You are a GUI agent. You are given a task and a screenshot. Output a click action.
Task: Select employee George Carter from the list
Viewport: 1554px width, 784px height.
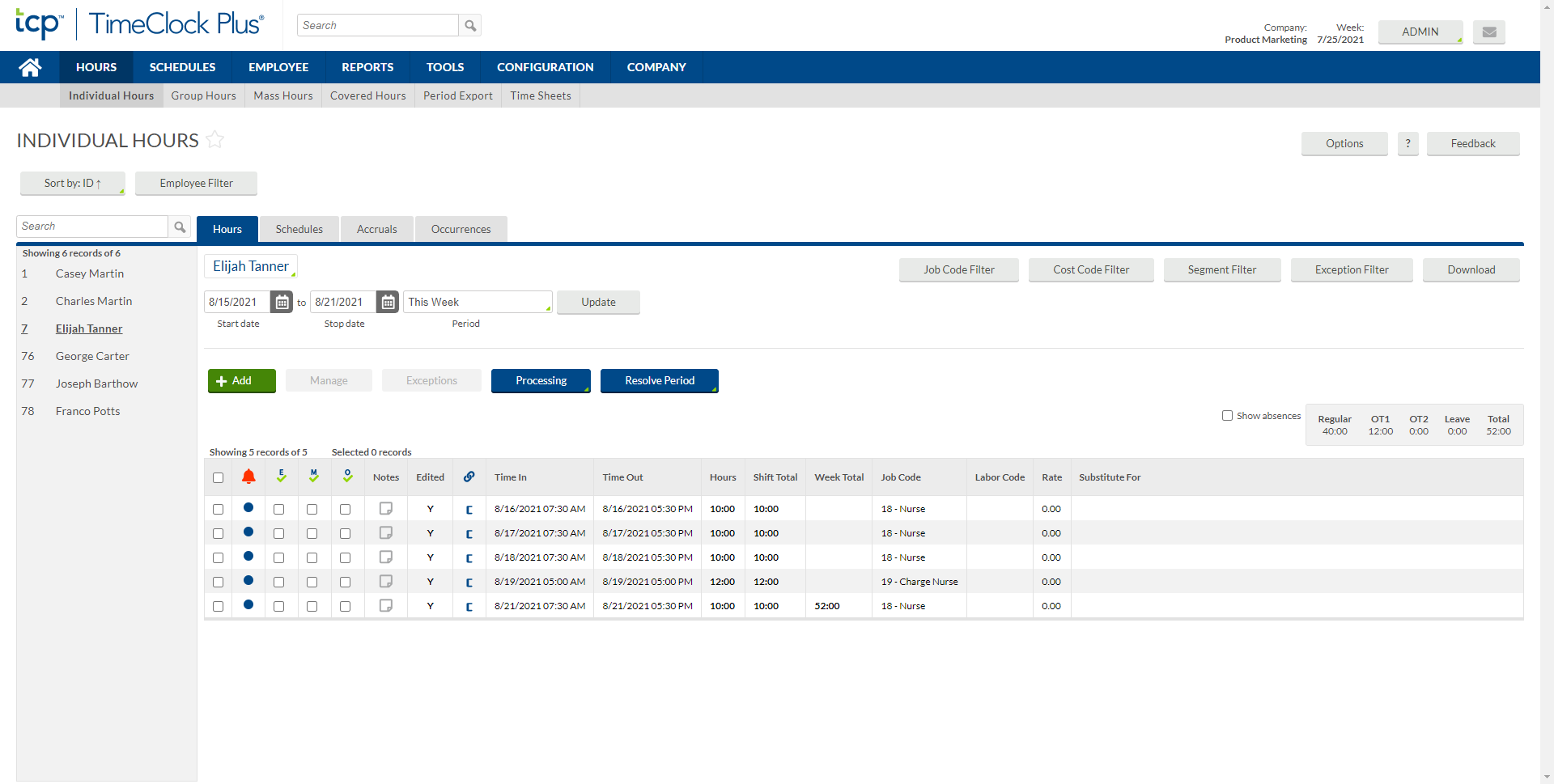91,356
